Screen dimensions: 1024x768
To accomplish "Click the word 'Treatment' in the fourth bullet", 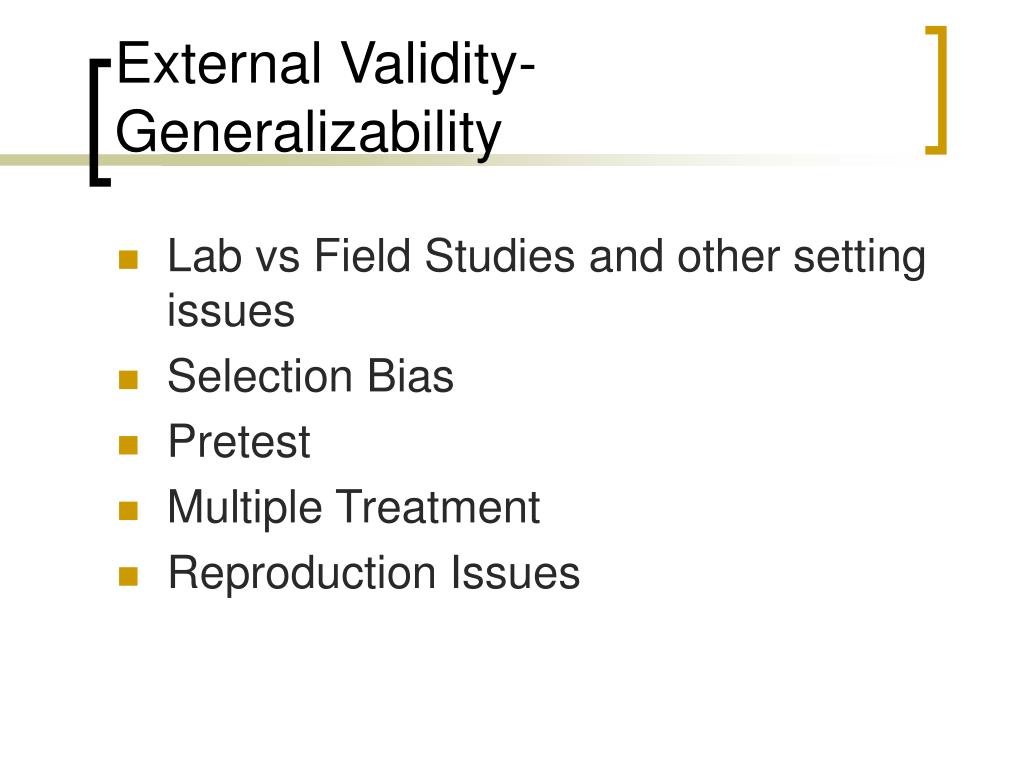I will [438, 507].
